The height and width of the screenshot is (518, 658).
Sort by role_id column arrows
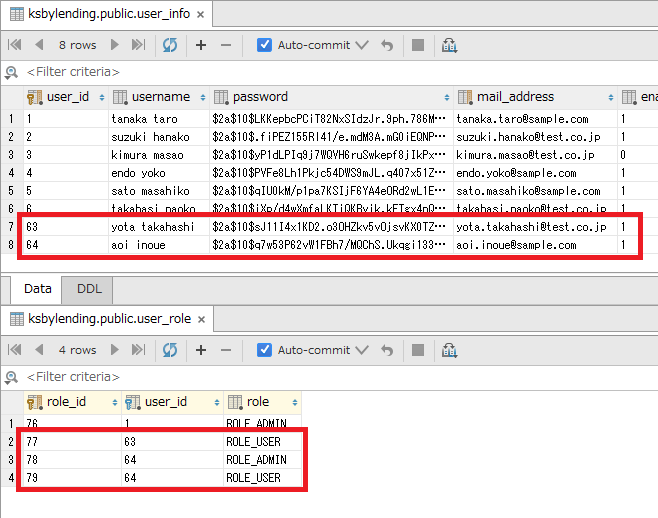pos(115,403)
